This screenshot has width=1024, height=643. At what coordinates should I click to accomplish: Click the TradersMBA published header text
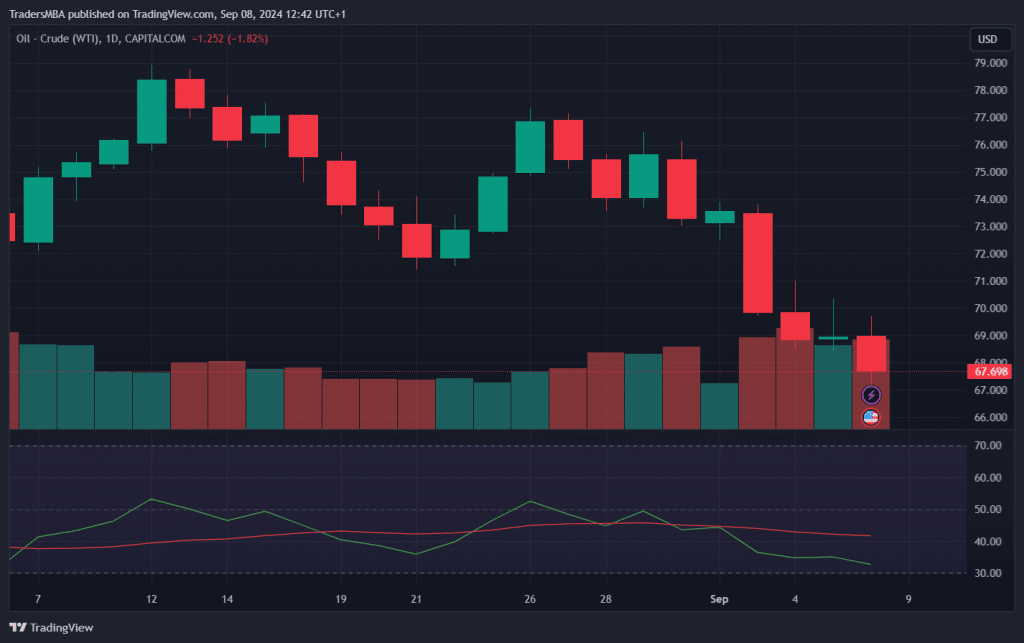coord(178,14)
